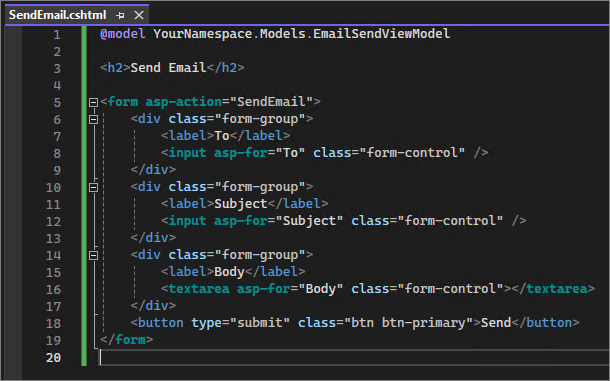This screenshot has width=610, height=381.
Task: Pin the SendEmail.cshtml tab
Action: pyautogui.click(x=120, y=15)
